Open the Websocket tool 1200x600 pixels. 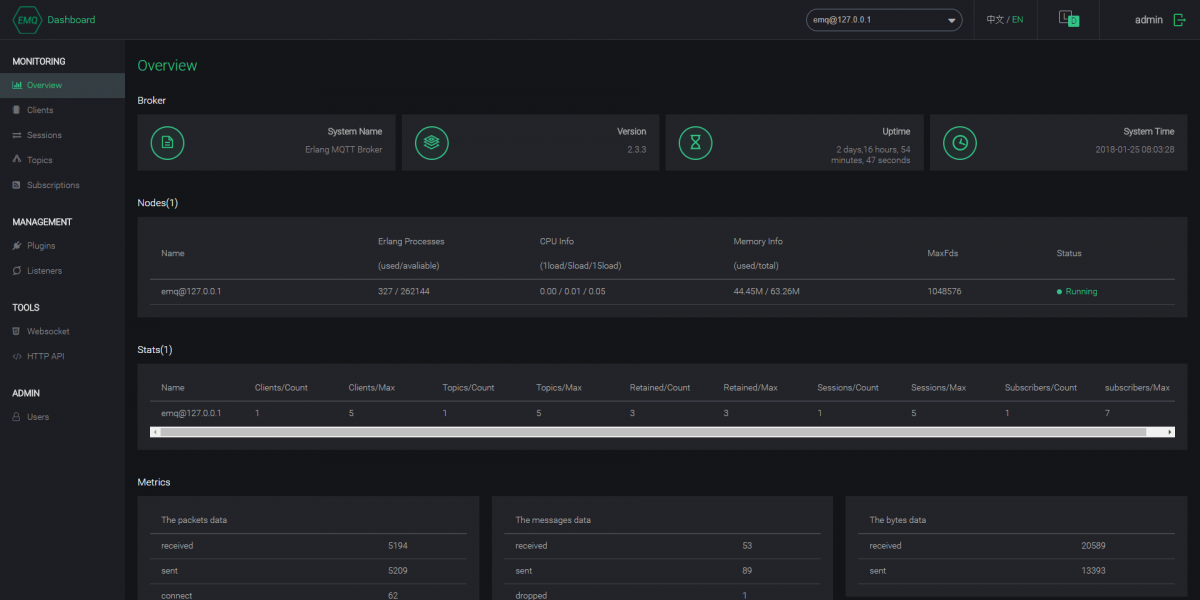pyautogui.click(x=48, y=331)
